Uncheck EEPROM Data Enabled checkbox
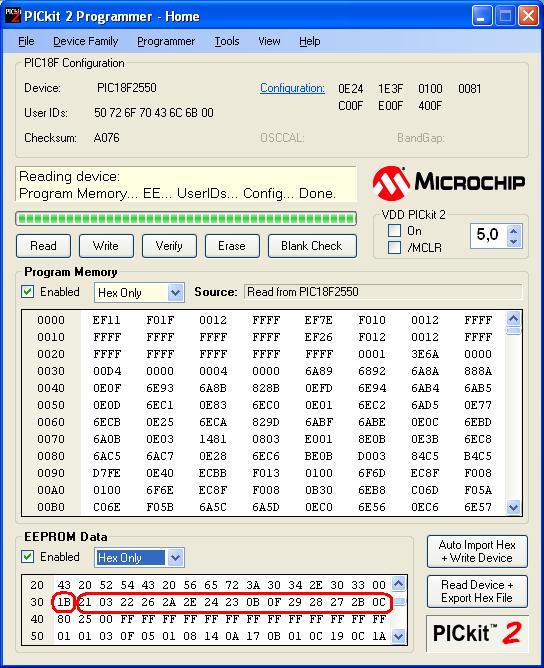 pos(28,557)
